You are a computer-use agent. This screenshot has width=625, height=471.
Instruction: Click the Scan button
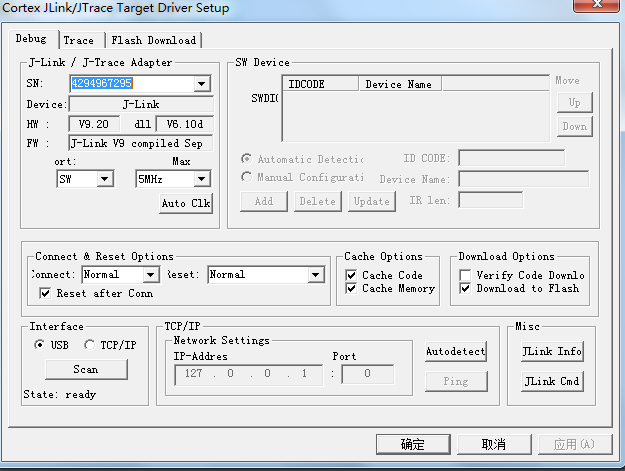[86, 369]
